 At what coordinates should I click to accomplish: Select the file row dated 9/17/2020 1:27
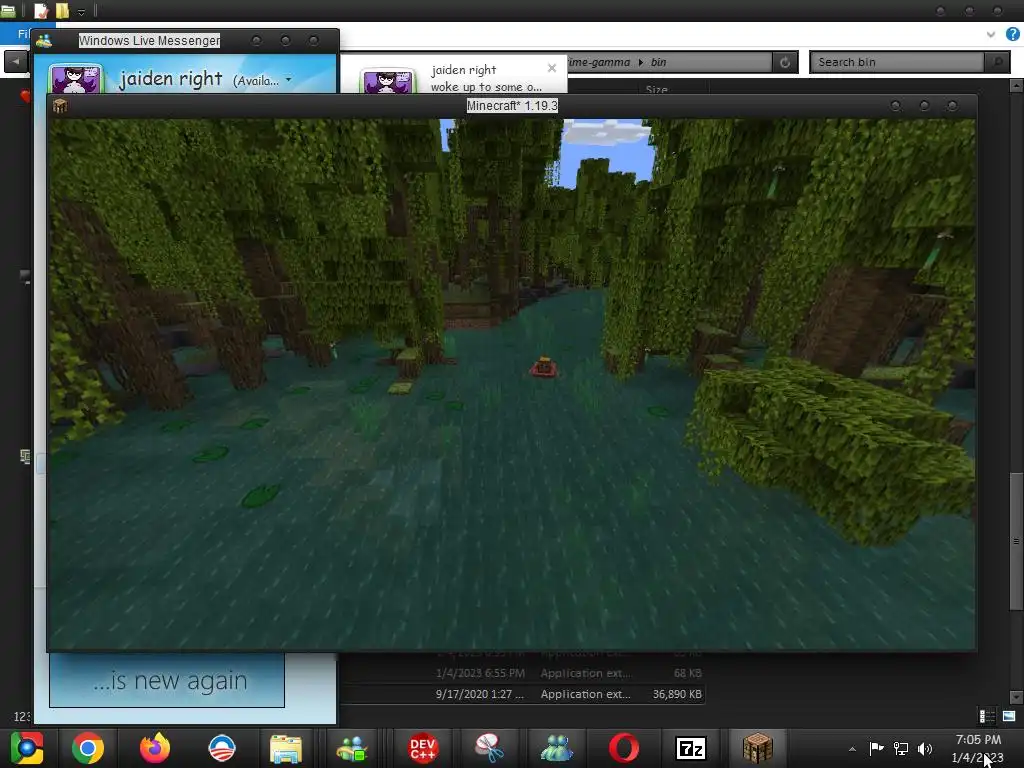point(522,694)
